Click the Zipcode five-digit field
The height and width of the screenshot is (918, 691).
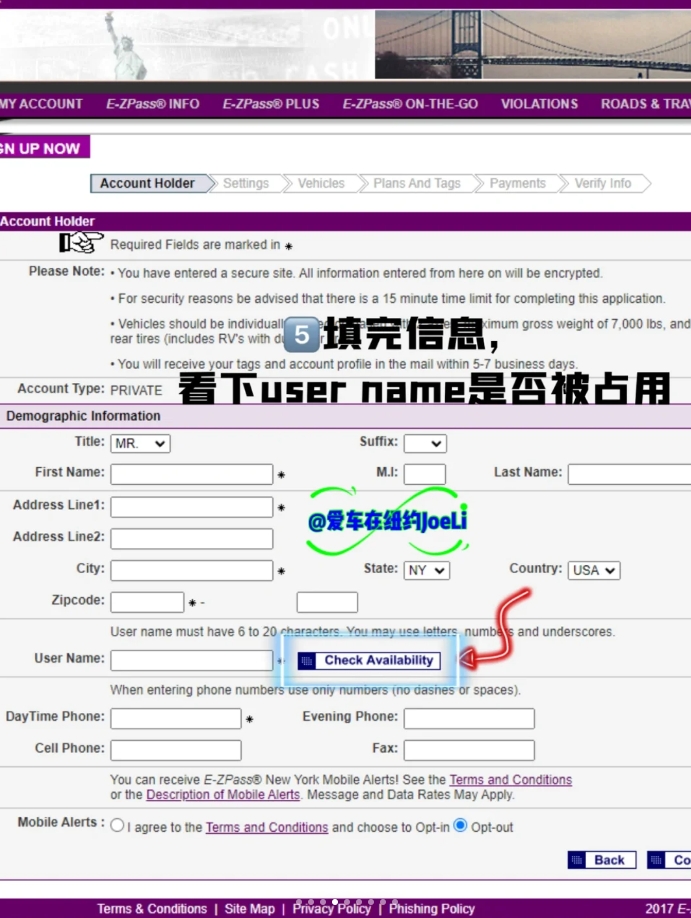click(x=147, y=602)
